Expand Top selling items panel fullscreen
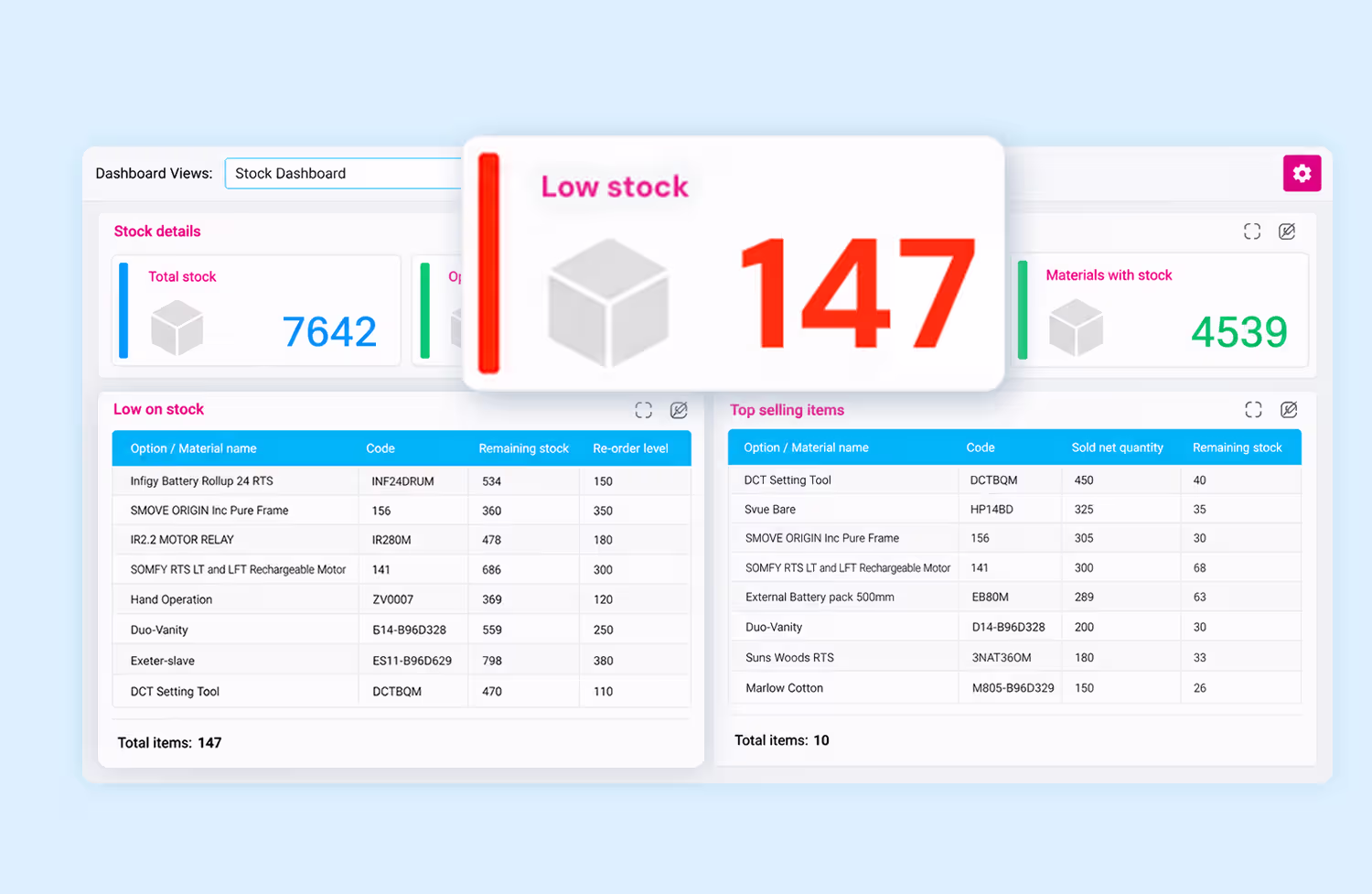 (x=1253, y=409)
